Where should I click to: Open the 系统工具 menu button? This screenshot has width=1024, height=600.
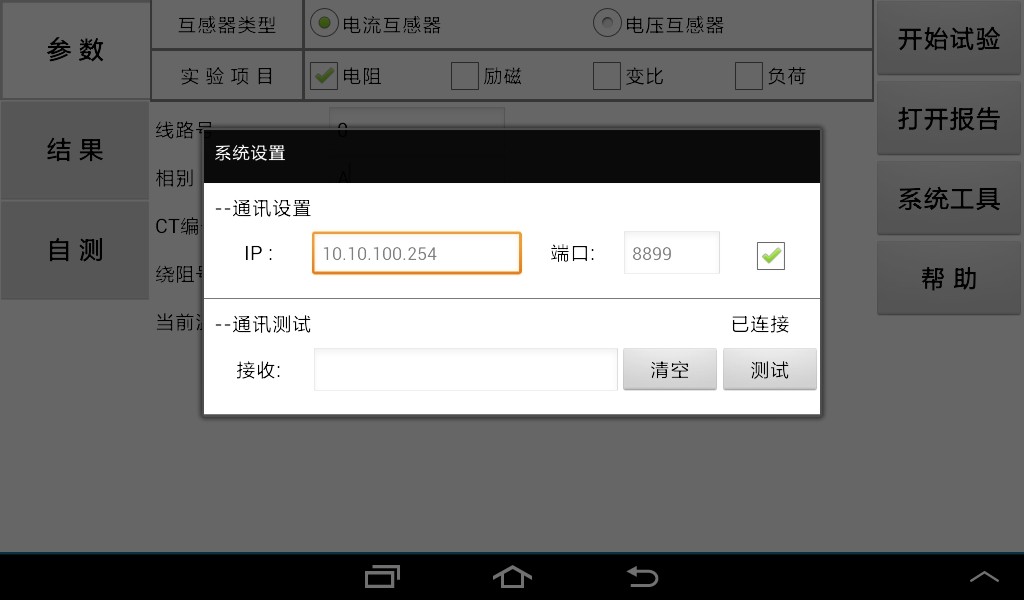pos(948,198)
